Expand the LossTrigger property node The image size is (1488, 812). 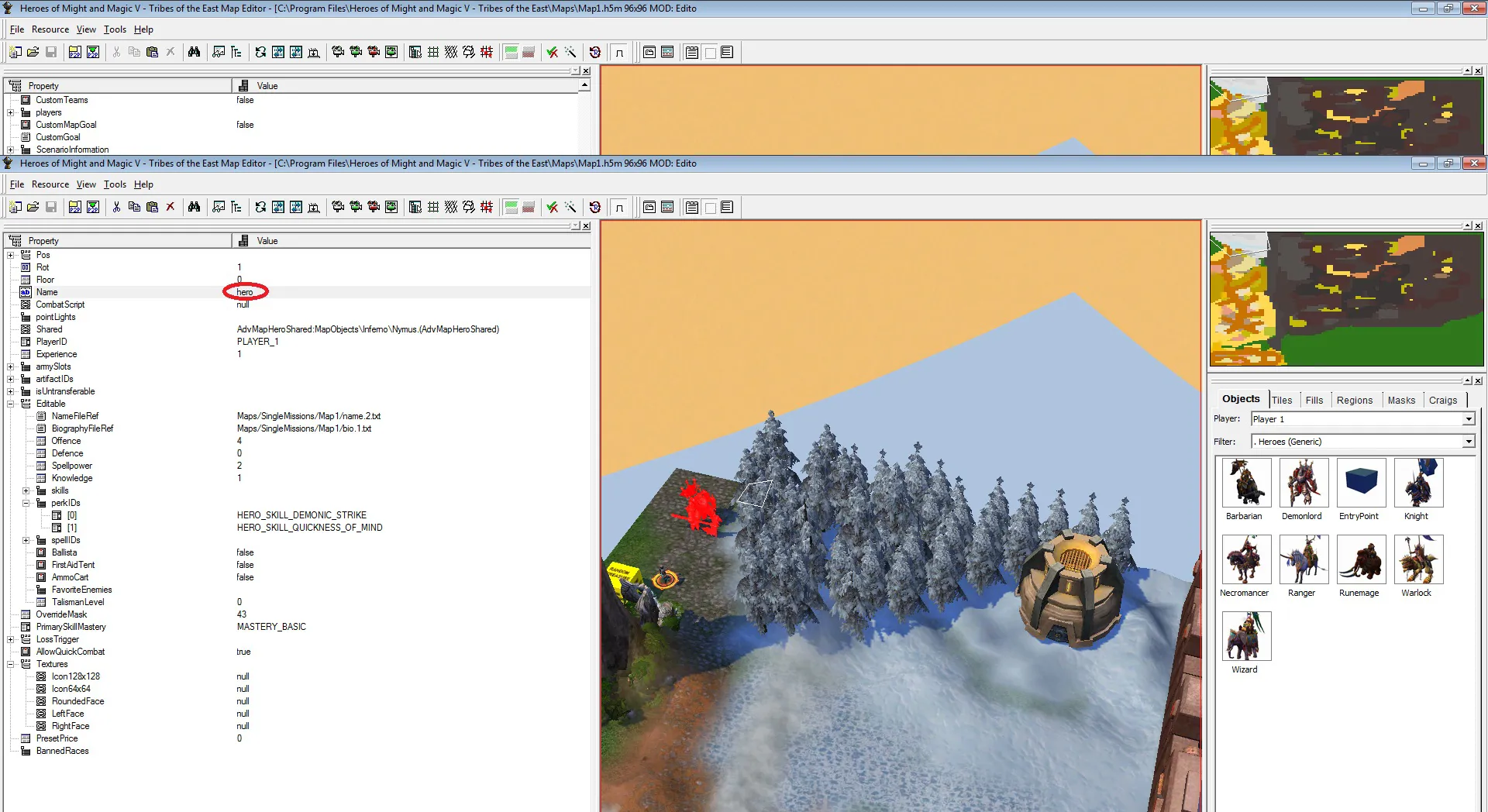coord(11,639)
